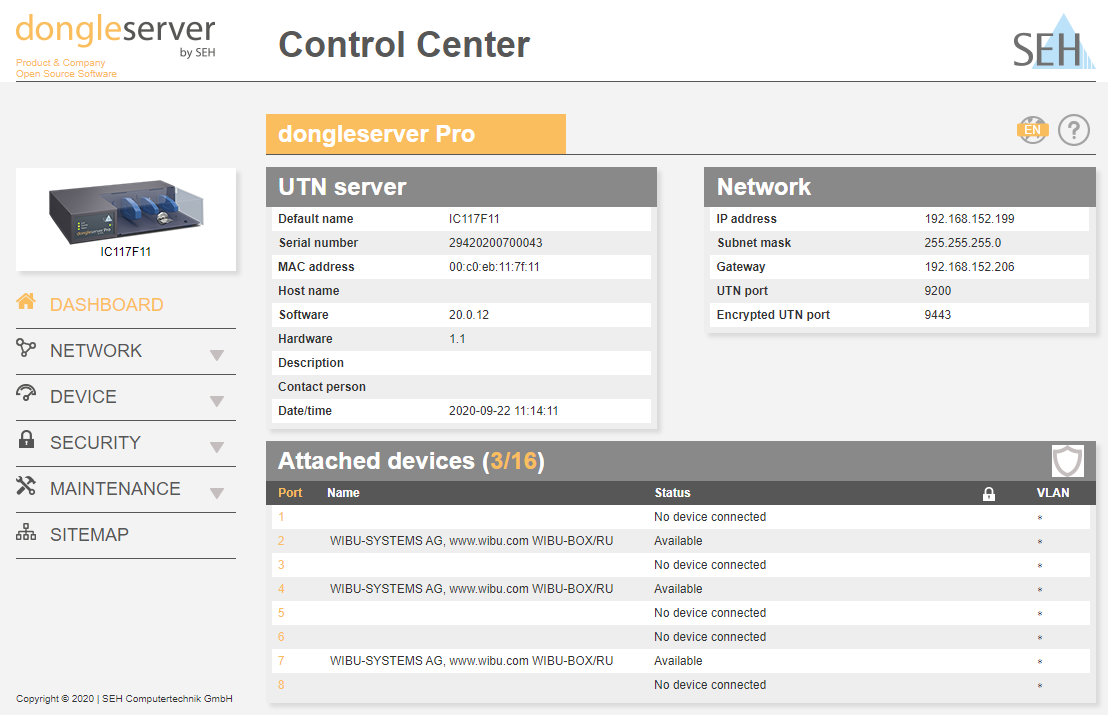Select port 2 in attached devices
This screenshot has width=1108, height=715.
click(x=281, y=541)
